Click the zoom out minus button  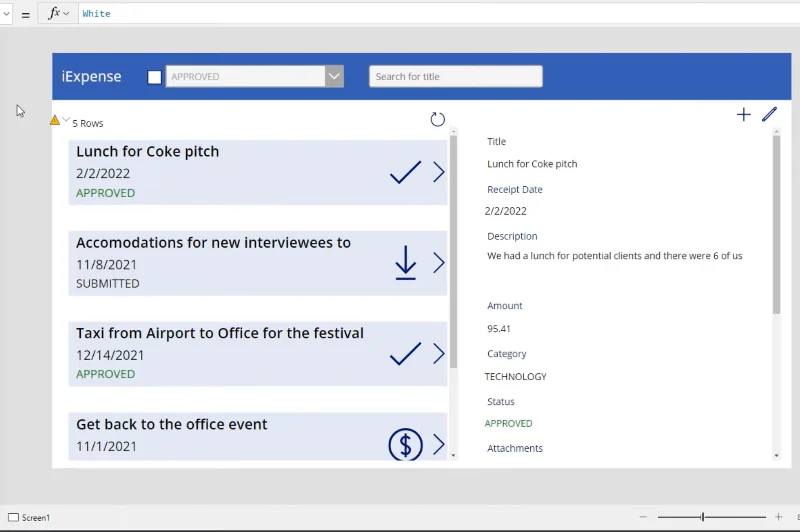[643, 517]
